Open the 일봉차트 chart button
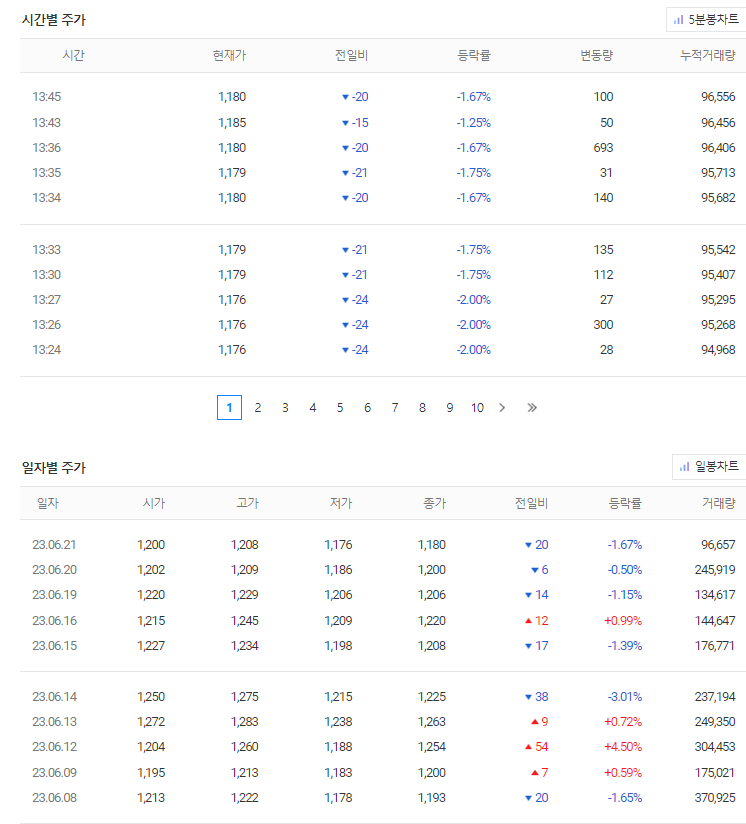 709,467
